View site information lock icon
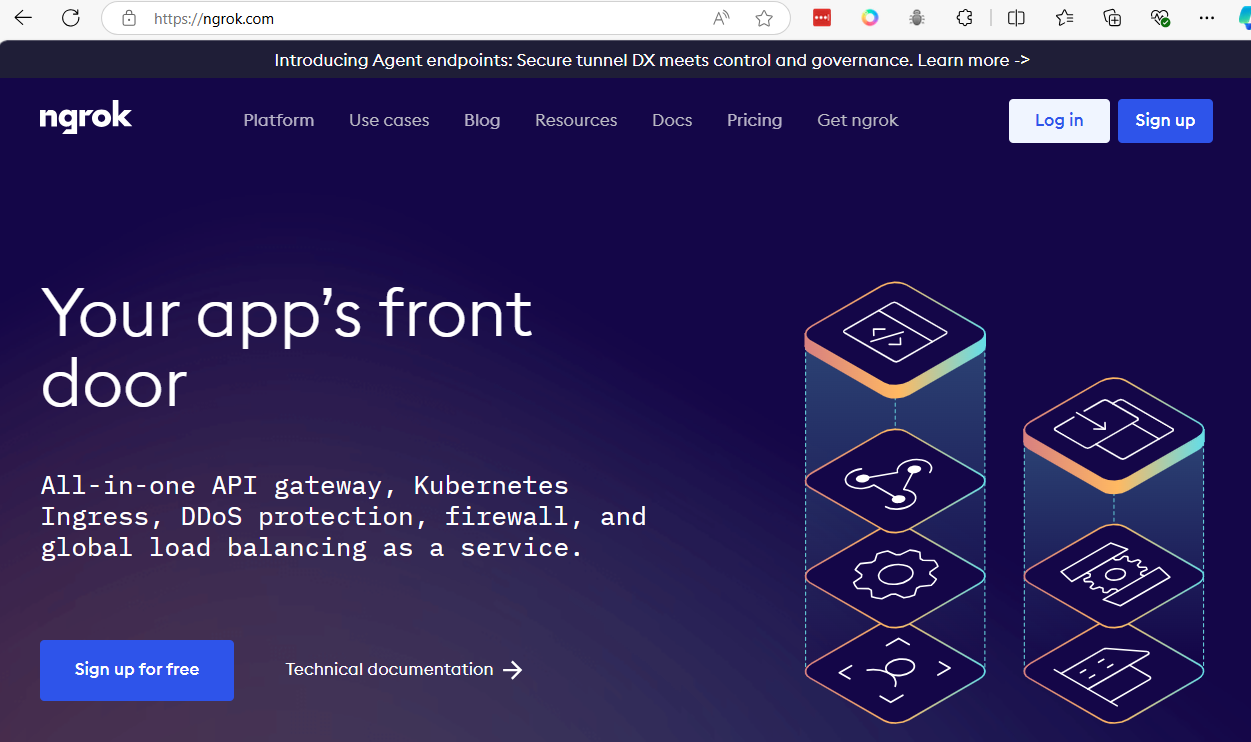Screen dimensions: 1251x742 pyautogui.click(x=128, y=18)
